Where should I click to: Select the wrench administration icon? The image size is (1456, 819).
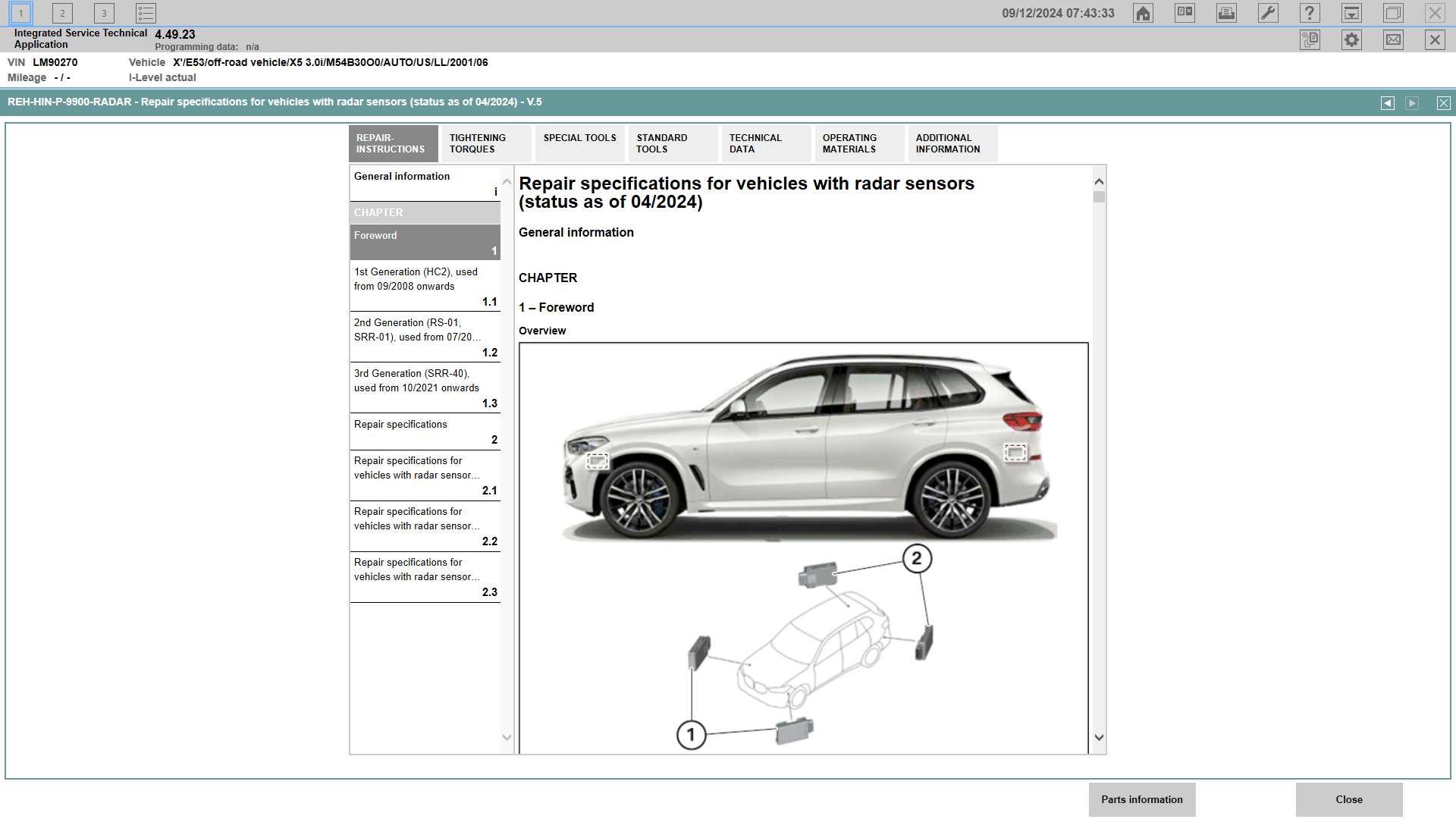click(x=1268, y=13)
